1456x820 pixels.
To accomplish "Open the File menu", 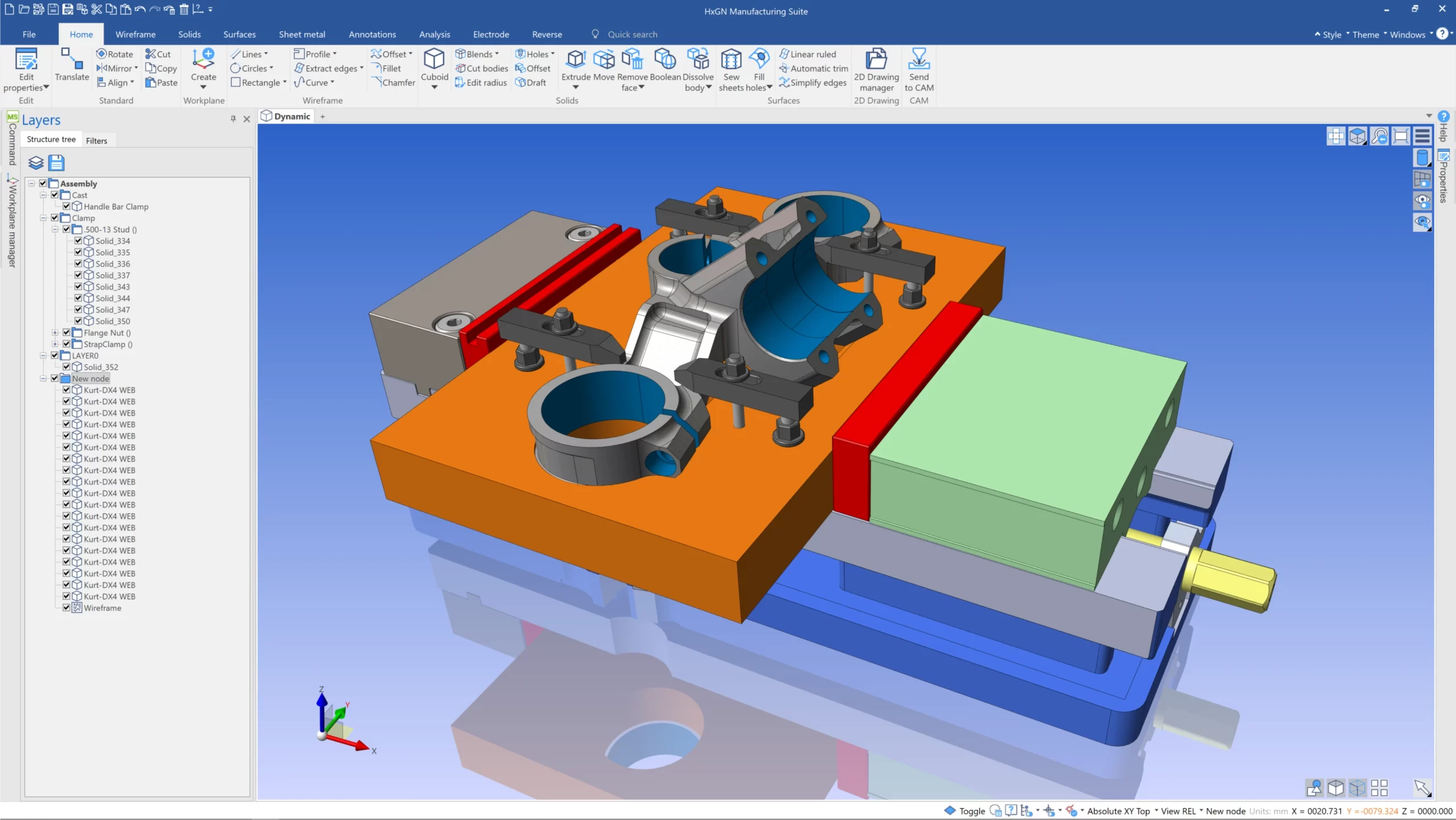I will (x=29, y=34).
